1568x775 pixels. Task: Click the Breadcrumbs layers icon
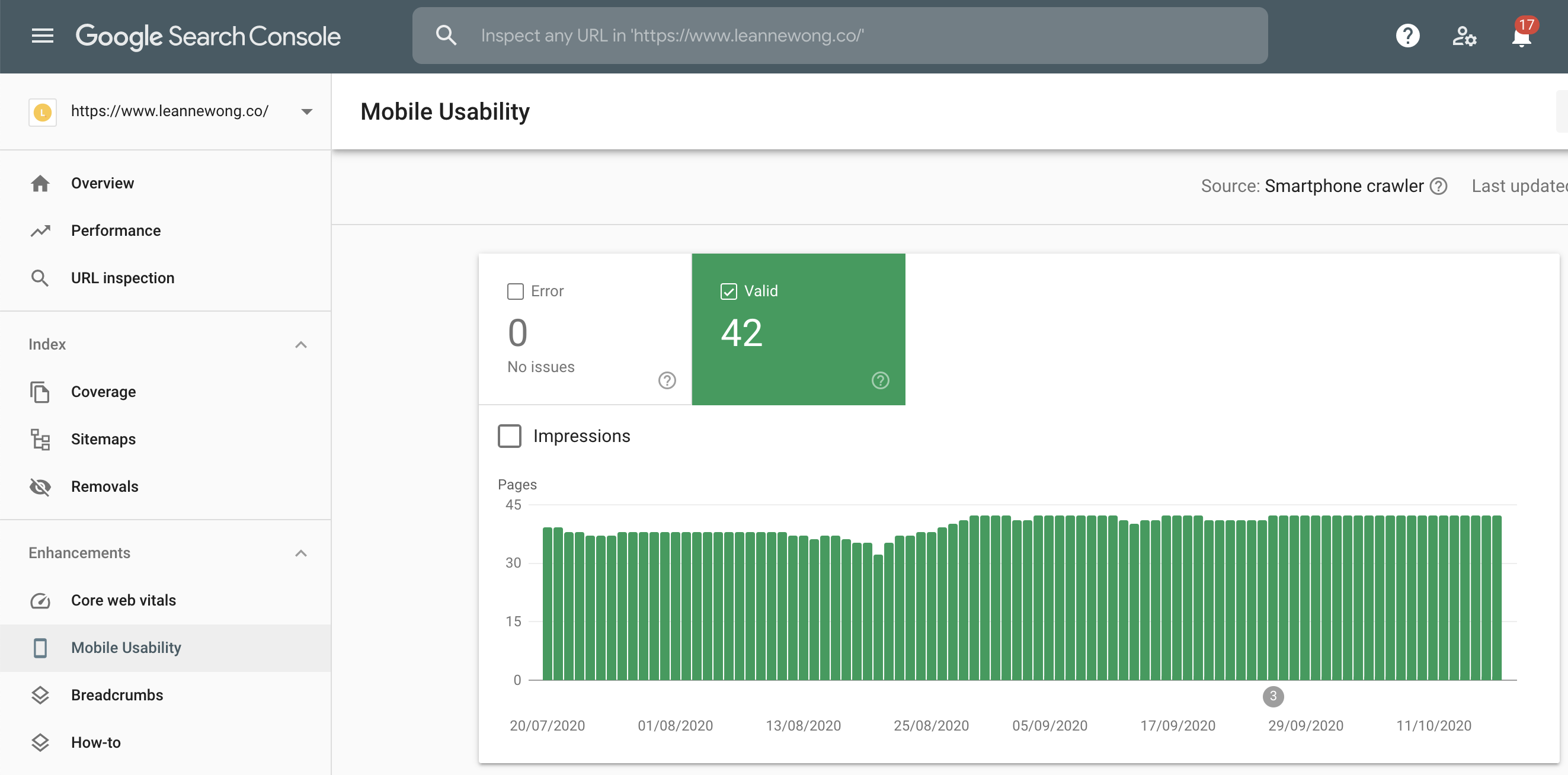click(x=40, y=695)
